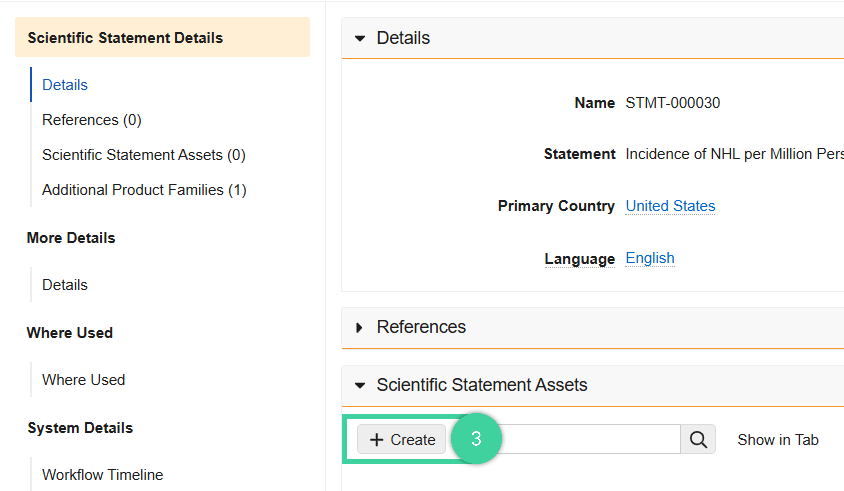
Task: Collapse the Scientific Statement Assets section triangle
Action: (360, 385)
